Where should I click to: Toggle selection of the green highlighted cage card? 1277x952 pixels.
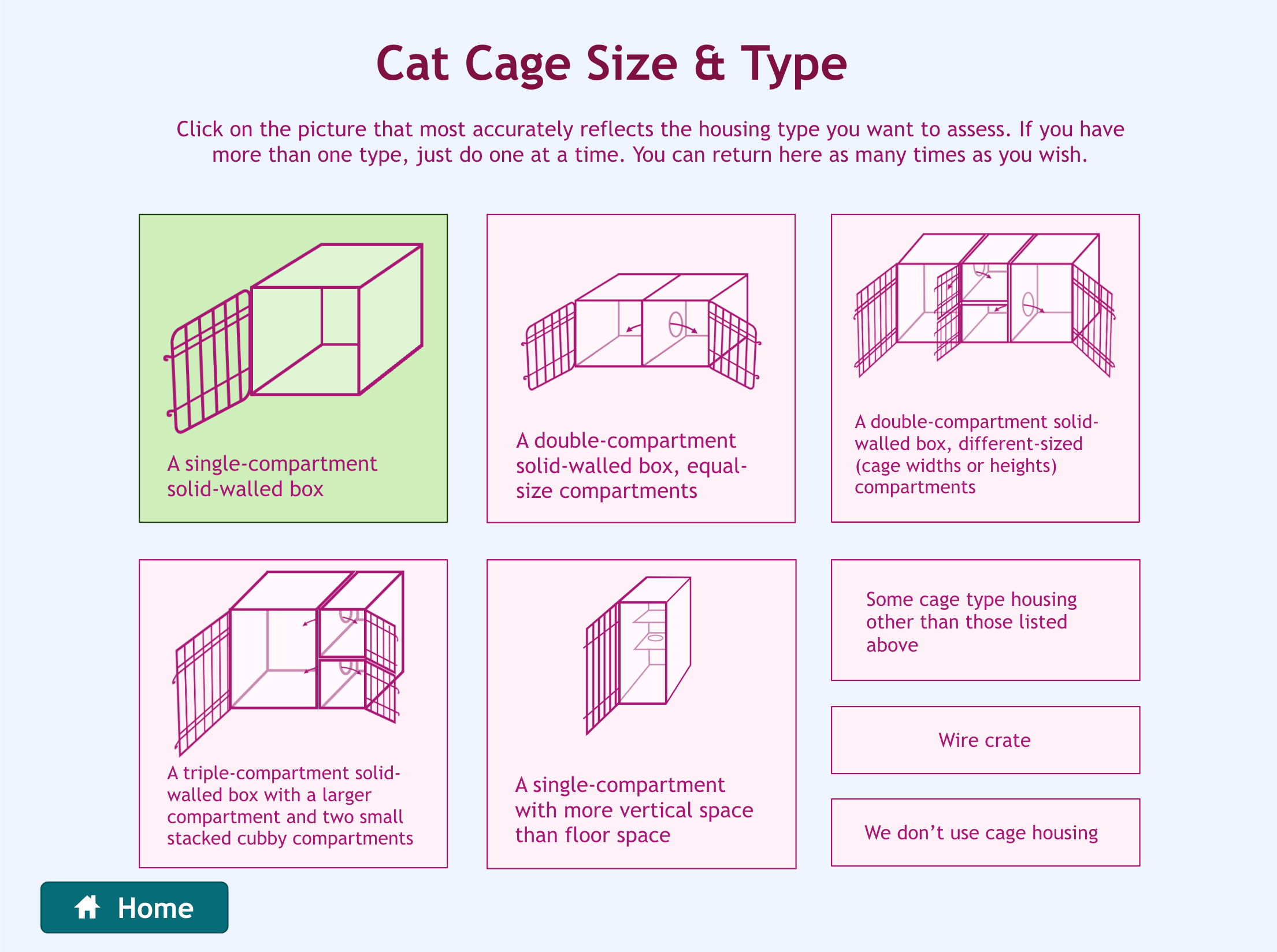click(x=294, y=370)
